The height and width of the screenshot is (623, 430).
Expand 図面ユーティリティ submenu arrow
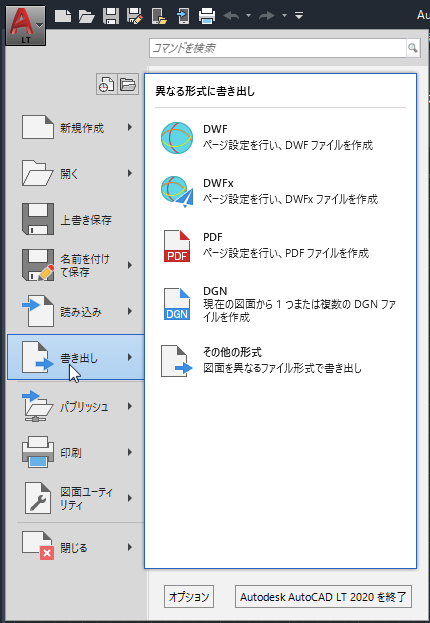130,498
